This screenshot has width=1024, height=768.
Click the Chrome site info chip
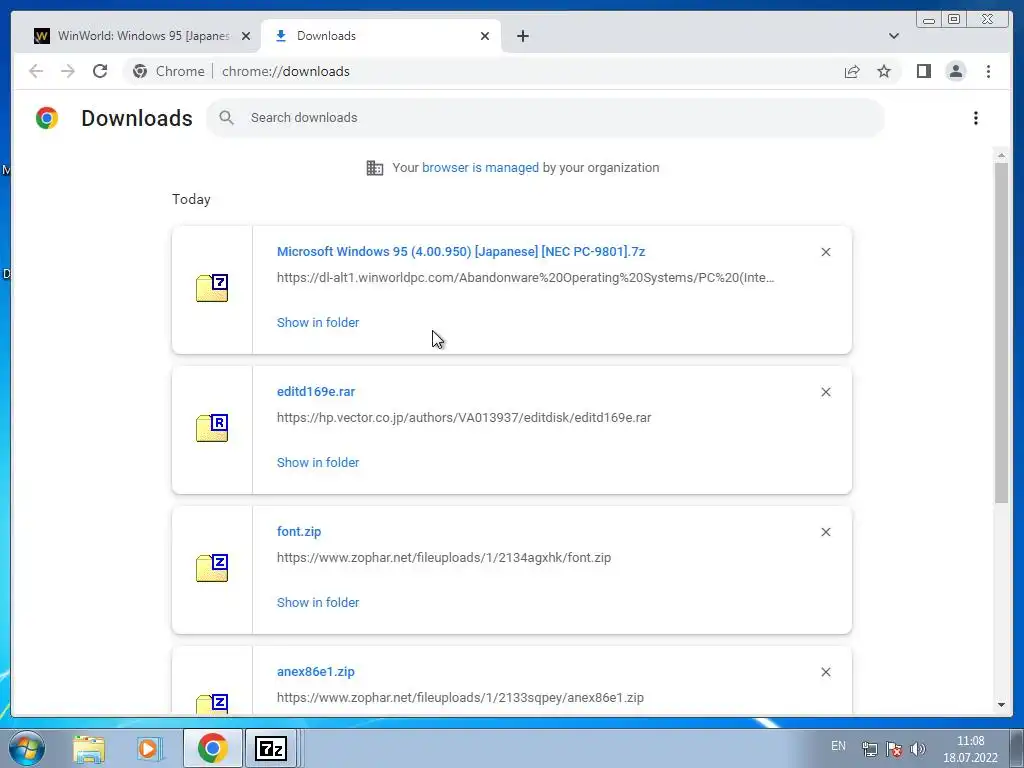coord(168,71)
